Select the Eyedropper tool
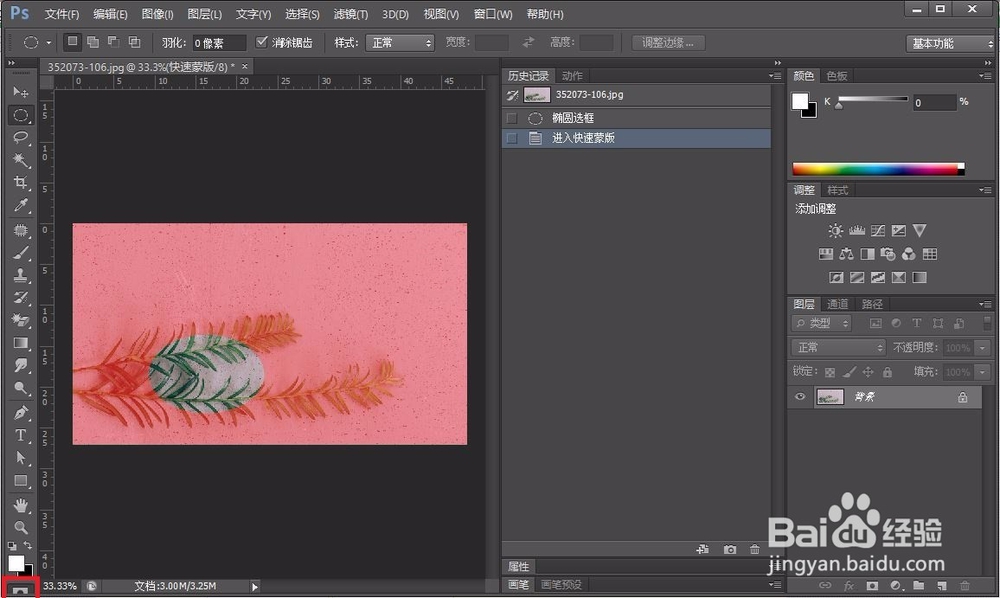This screenshot has height=598, width=1000. [20, 205]
